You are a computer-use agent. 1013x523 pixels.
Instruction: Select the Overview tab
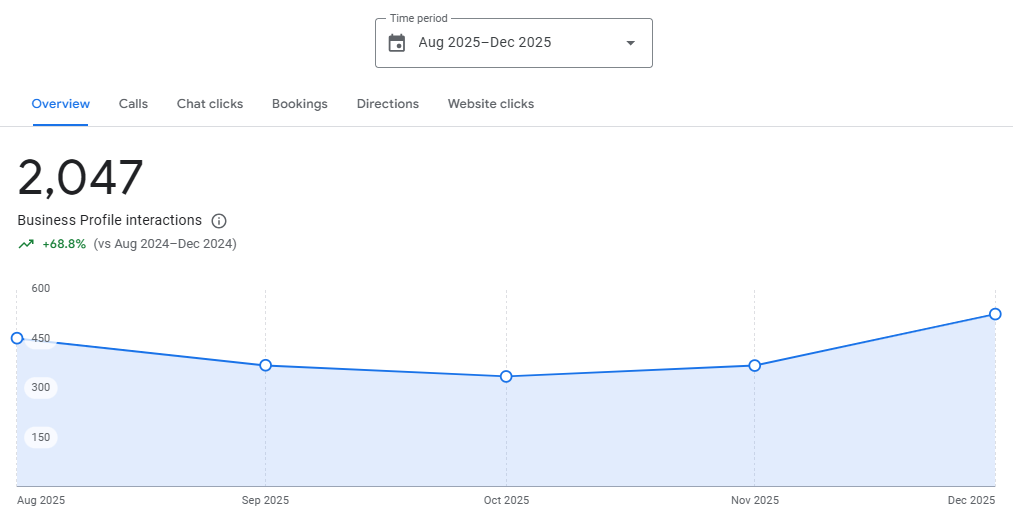point(61,104)
